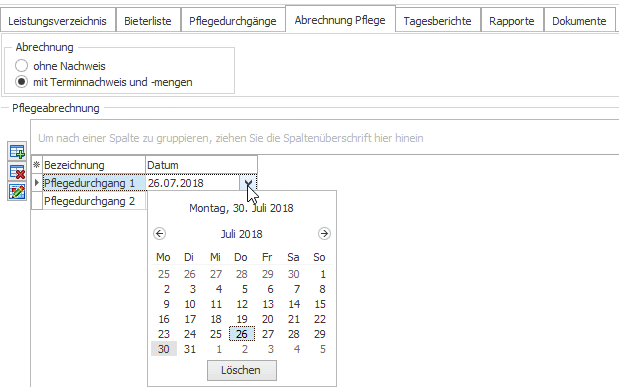Sort by the Bezeichnung column header
Image resolution: width=619 pixels, height=387 pixels.
[94, 165]
